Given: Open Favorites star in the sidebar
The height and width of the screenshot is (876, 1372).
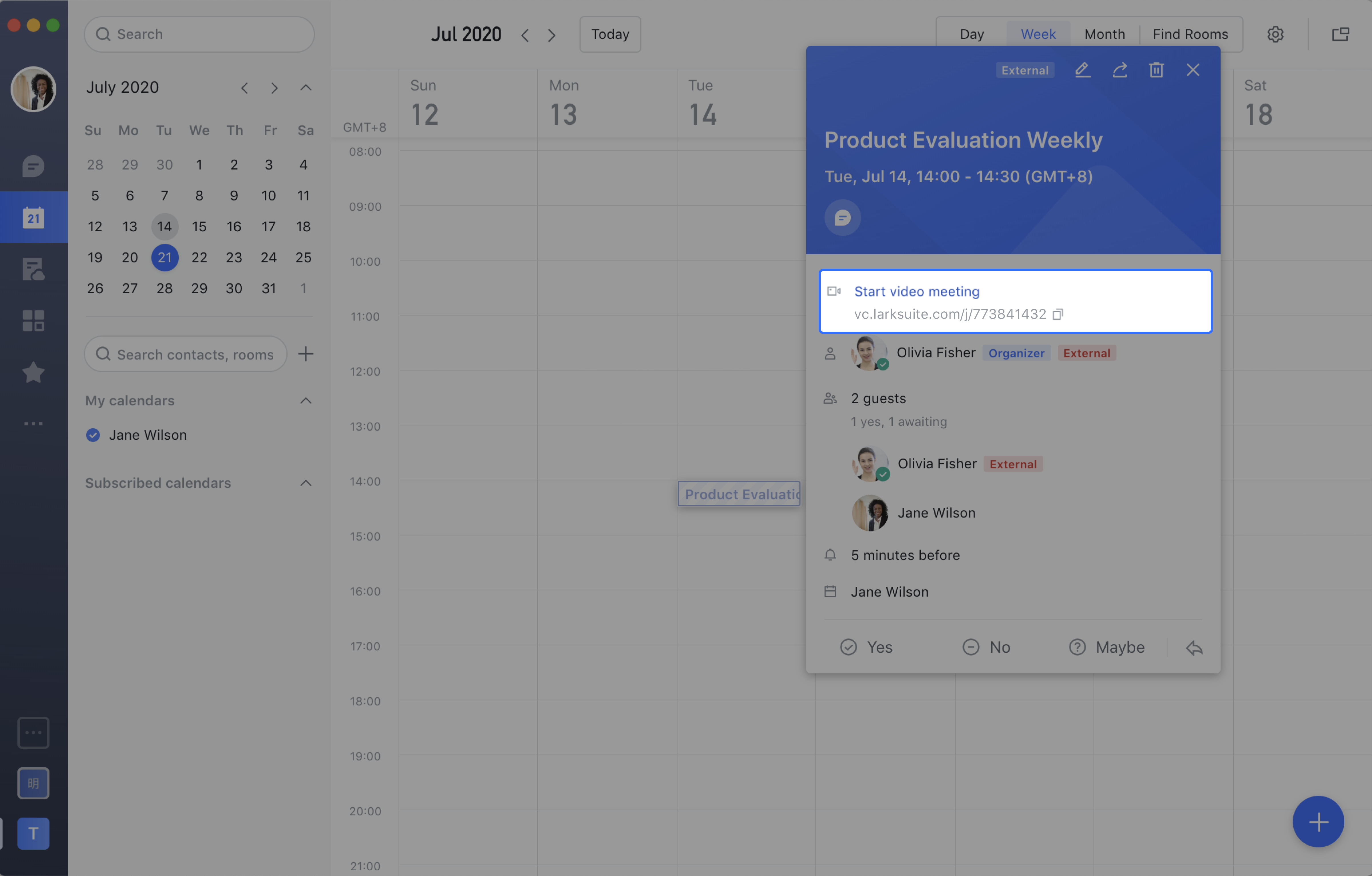Looking at the screenshot, I should (x=33, y=372).
